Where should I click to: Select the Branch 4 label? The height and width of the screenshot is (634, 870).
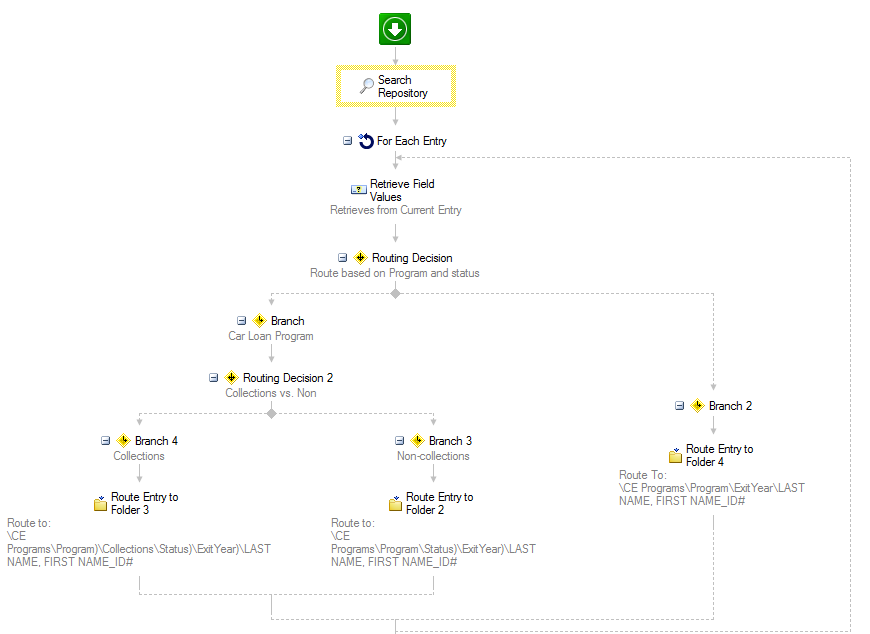click(156, 441)
